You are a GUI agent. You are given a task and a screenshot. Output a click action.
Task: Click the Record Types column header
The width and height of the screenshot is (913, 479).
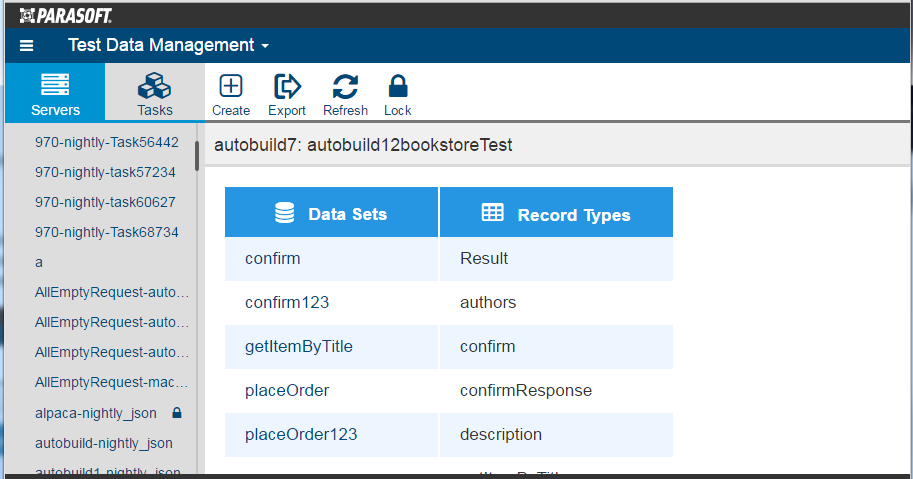click(x=556, y=212)
